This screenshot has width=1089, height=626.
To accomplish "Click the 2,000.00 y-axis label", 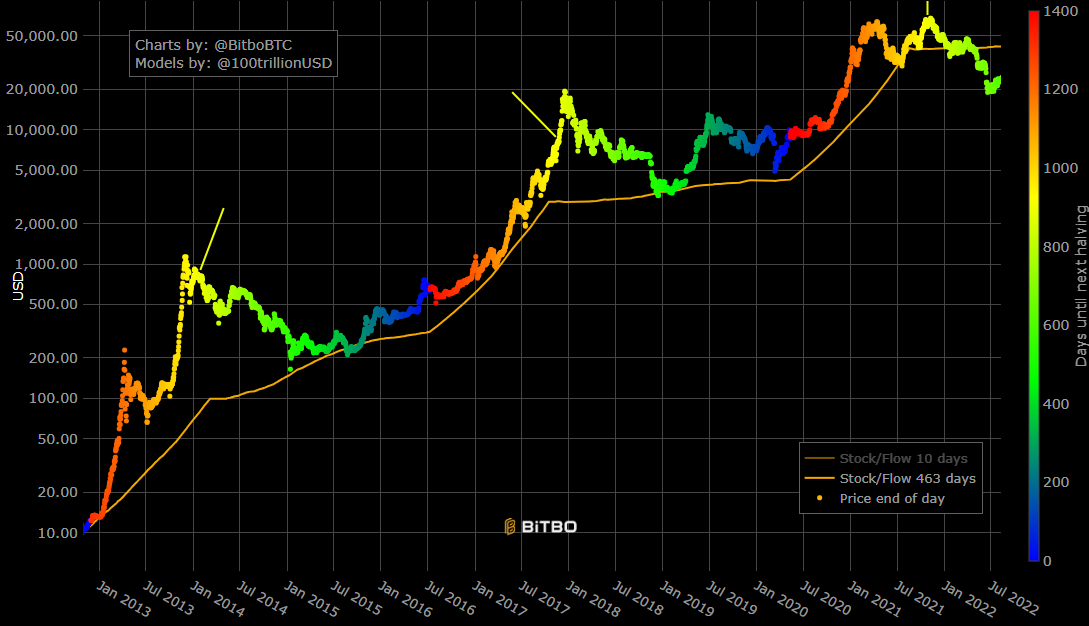I will click(46, 224).
